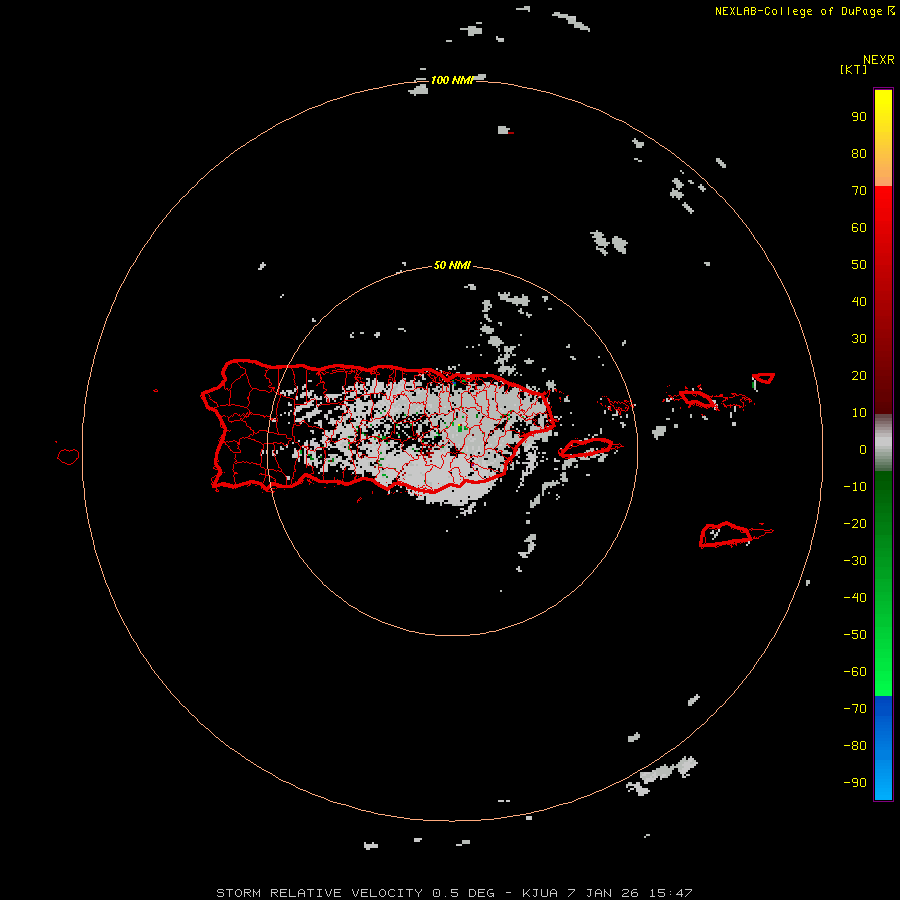The height and width of the screenshot is (900, 900).
Task: Click the Vieques island outline east of Puerto Rico
Action: 586,448
